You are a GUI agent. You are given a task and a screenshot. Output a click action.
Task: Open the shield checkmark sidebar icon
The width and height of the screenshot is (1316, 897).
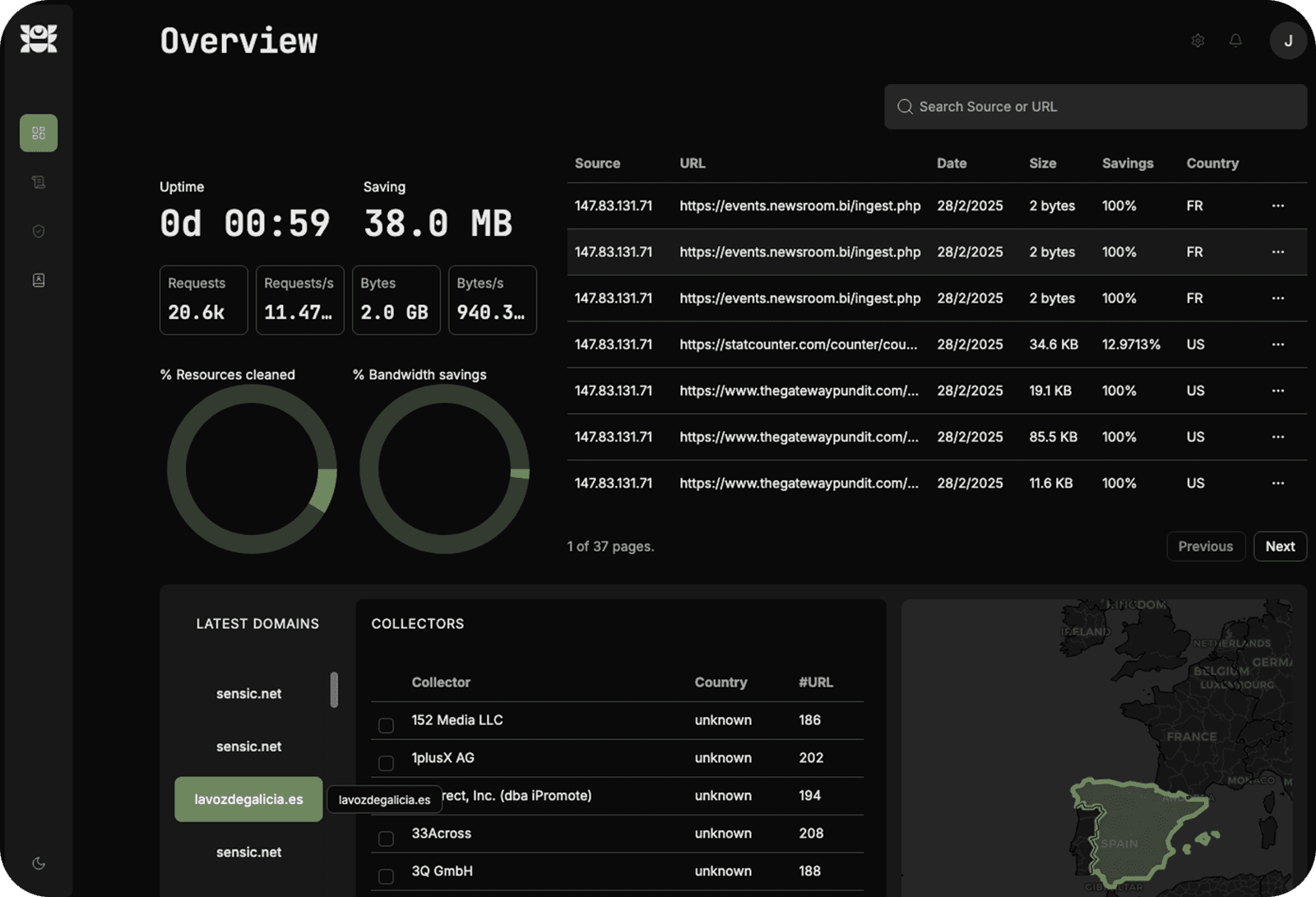(x=39, y=232)
